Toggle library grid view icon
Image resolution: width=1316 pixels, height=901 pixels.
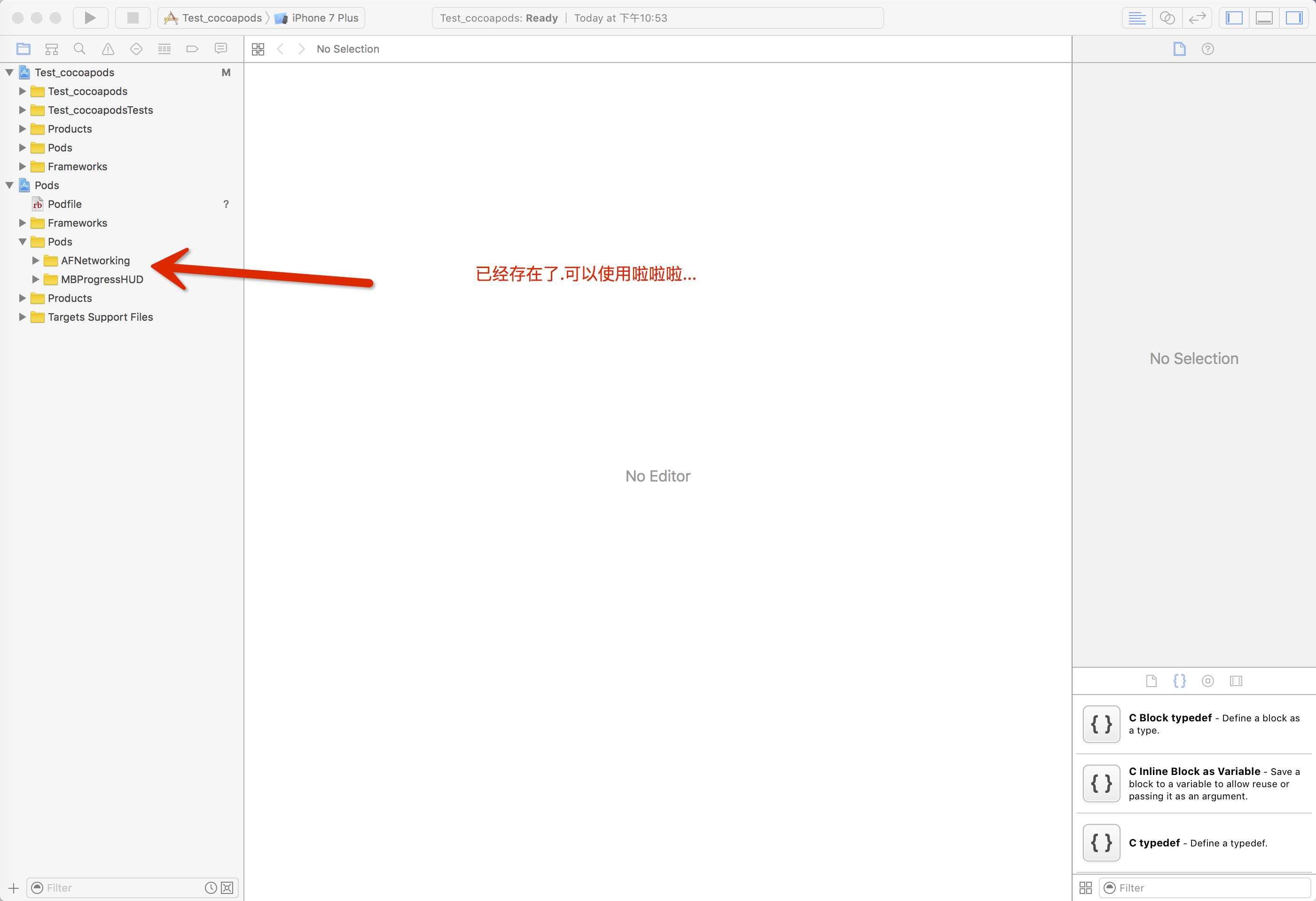click(1086, 888)
